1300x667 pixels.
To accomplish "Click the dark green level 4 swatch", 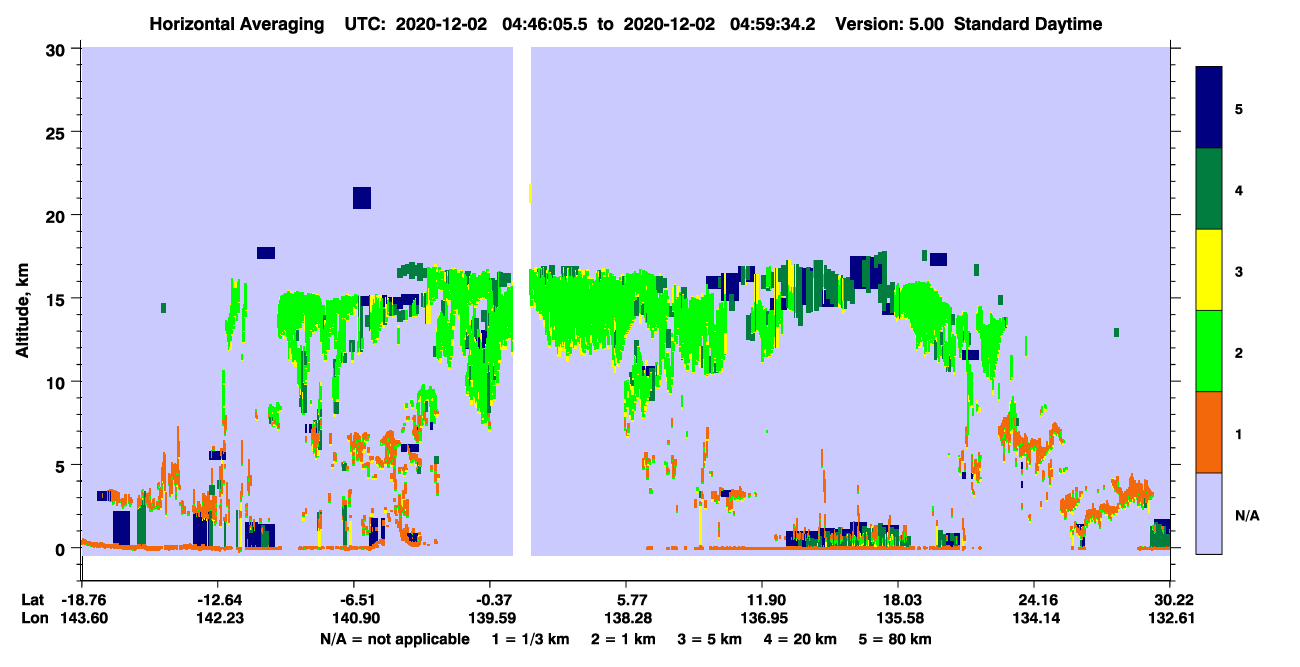I will (1209, 189).
